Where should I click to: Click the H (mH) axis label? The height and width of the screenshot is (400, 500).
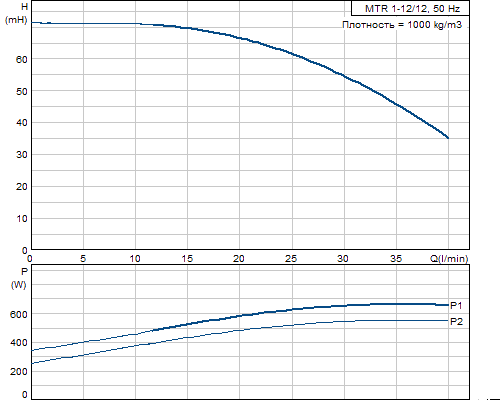[x=16, y=13]
